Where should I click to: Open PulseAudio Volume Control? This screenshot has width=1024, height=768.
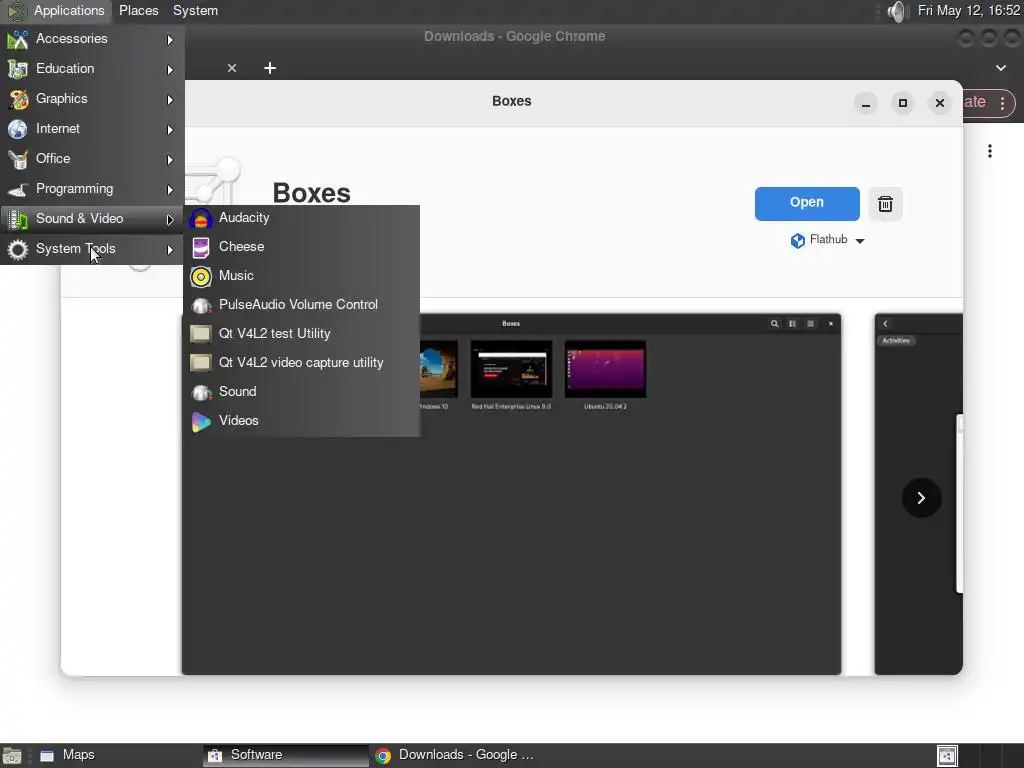302,305
